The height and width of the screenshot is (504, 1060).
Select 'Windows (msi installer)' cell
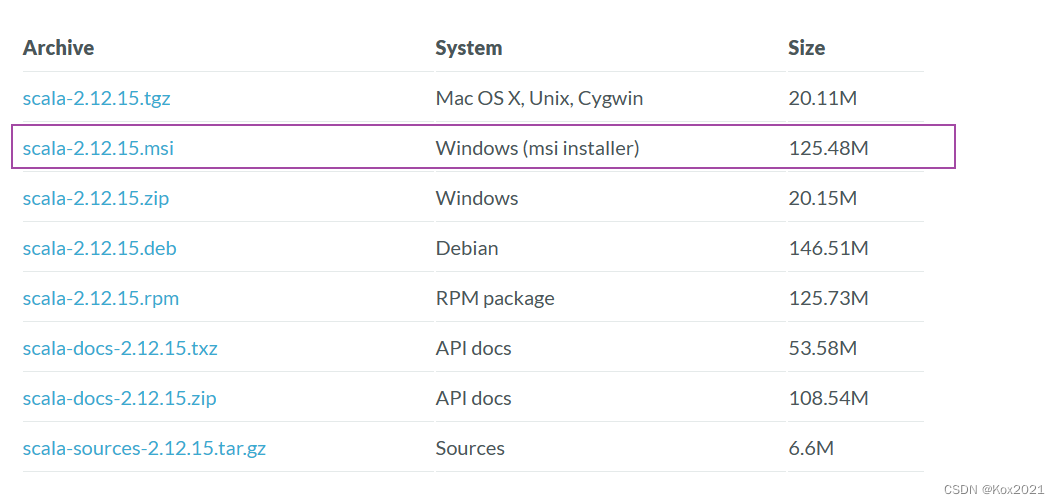click(x=537, y=148)
